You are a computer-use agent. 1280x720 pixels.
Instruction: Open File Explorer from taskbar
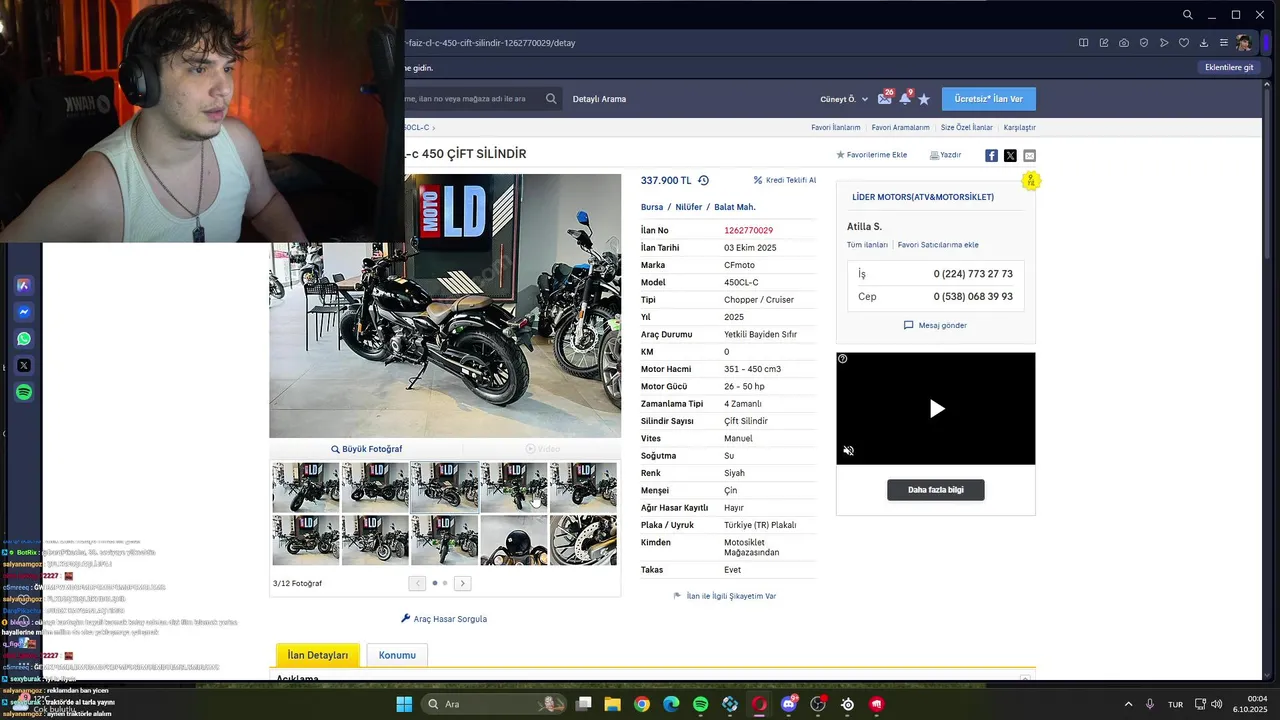coord(612,704)
